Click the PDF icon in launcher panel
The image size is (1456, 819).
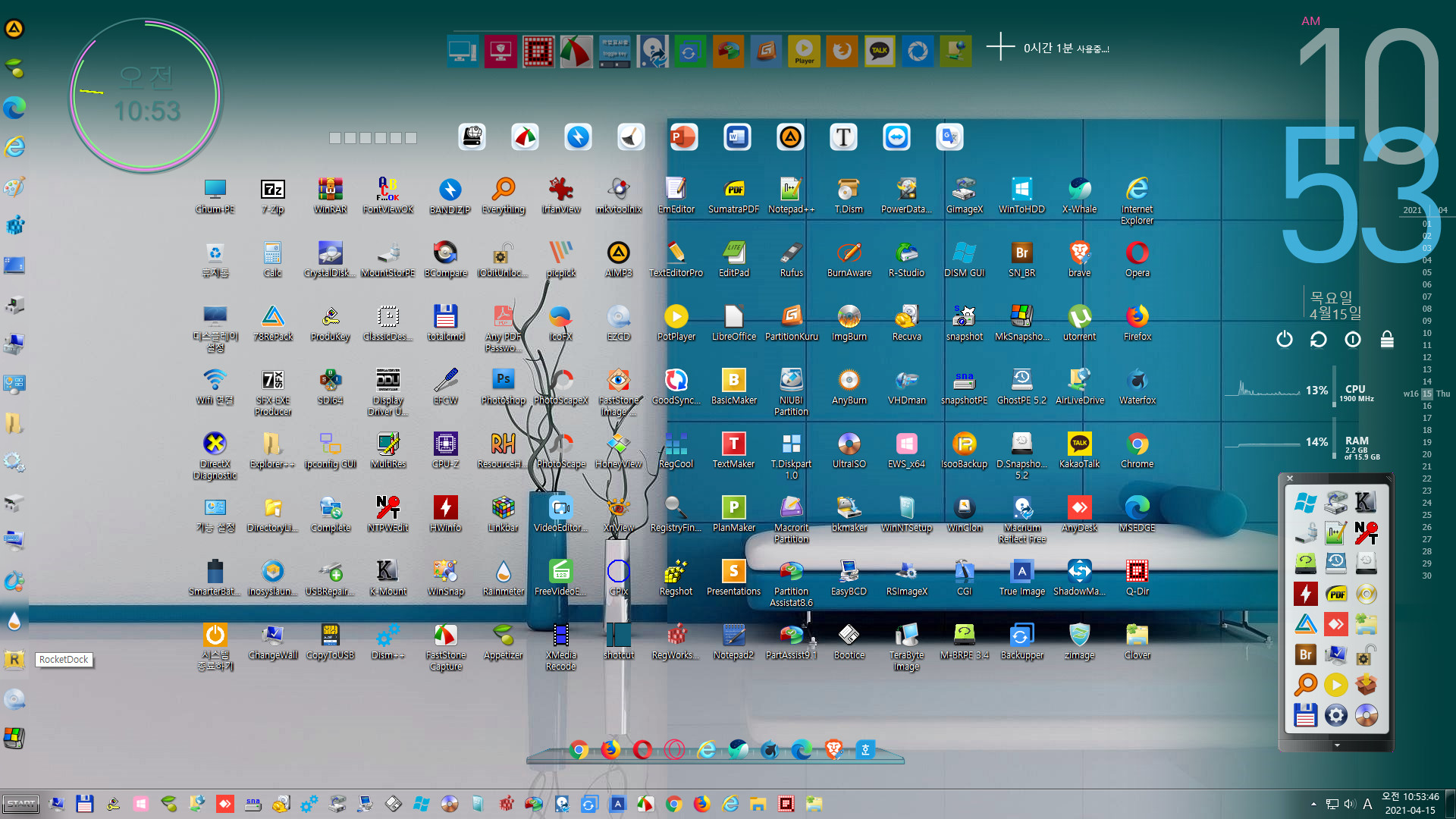pos(1335,594)
